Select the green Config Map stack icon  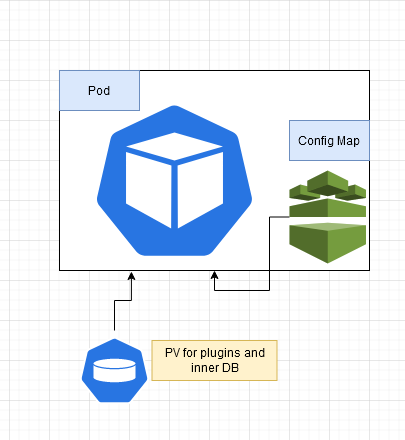[x=328, y=217]
